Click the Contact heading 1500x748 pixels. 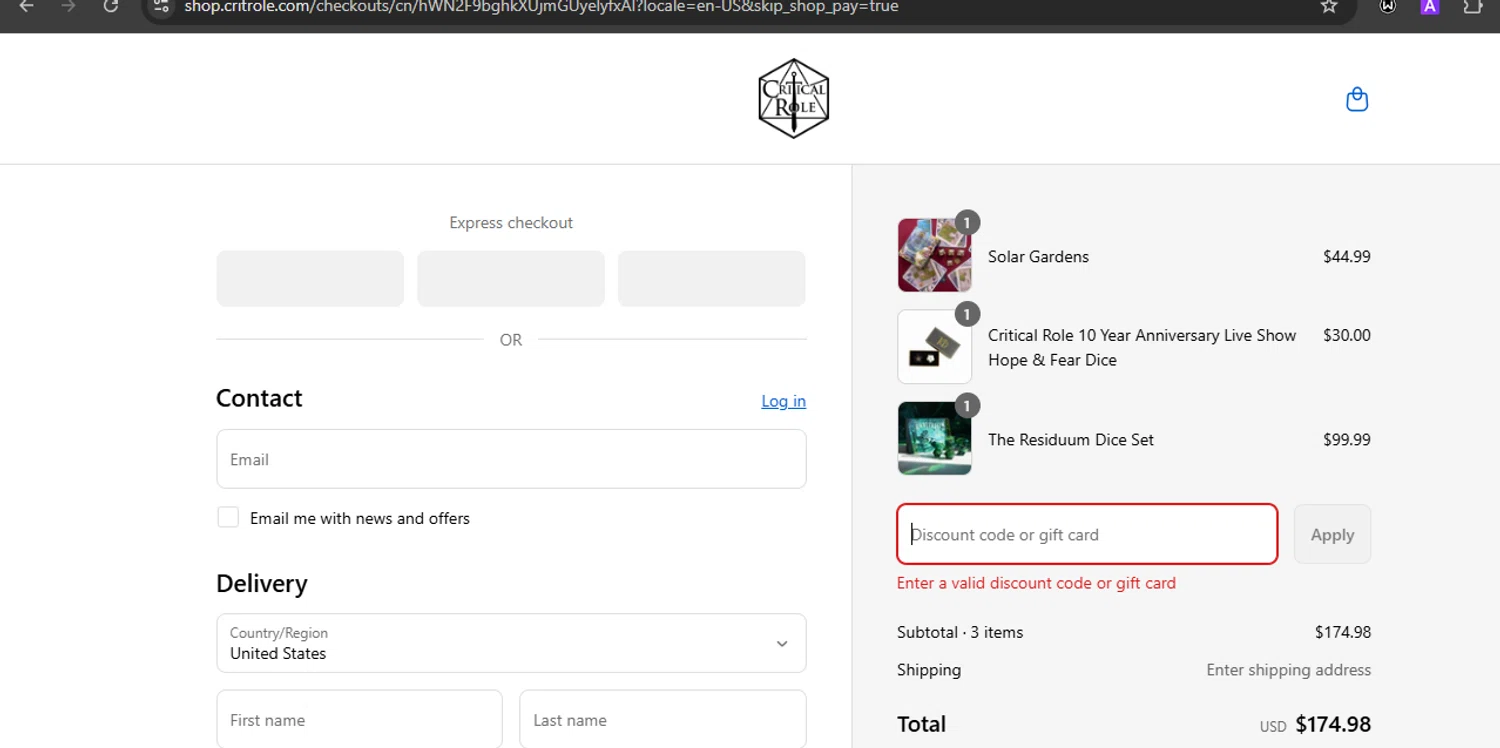click(259, 398)
